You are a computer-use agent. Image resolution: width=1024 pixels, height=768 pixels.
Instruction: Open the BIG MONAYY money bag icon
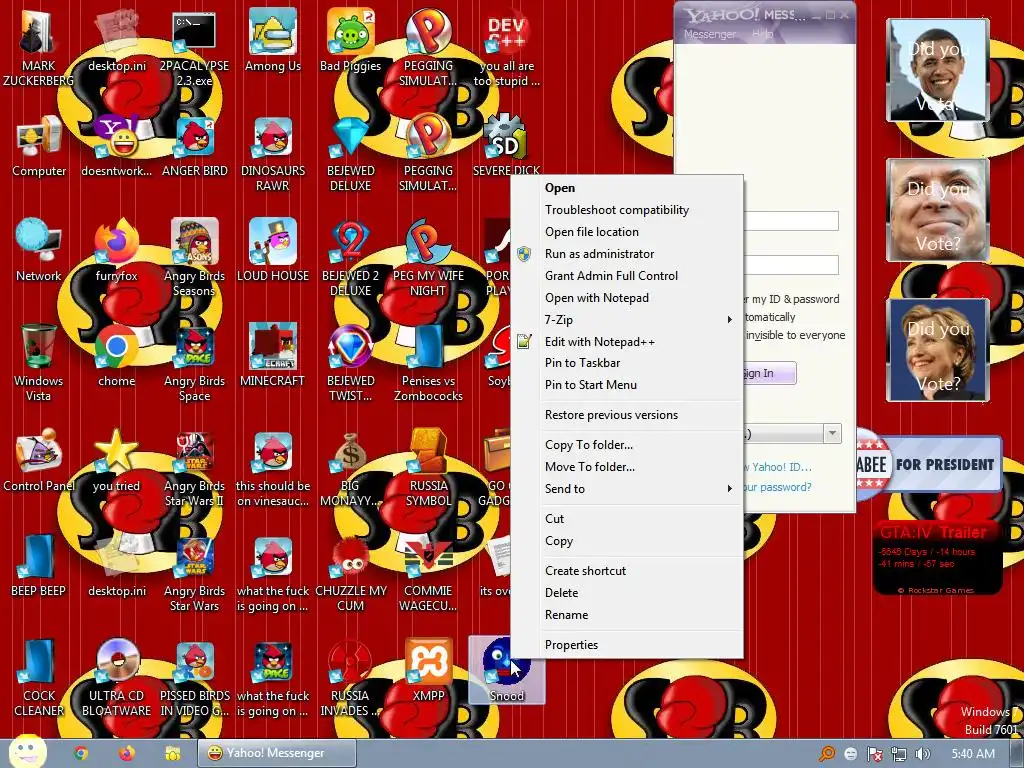click(351, 468)
